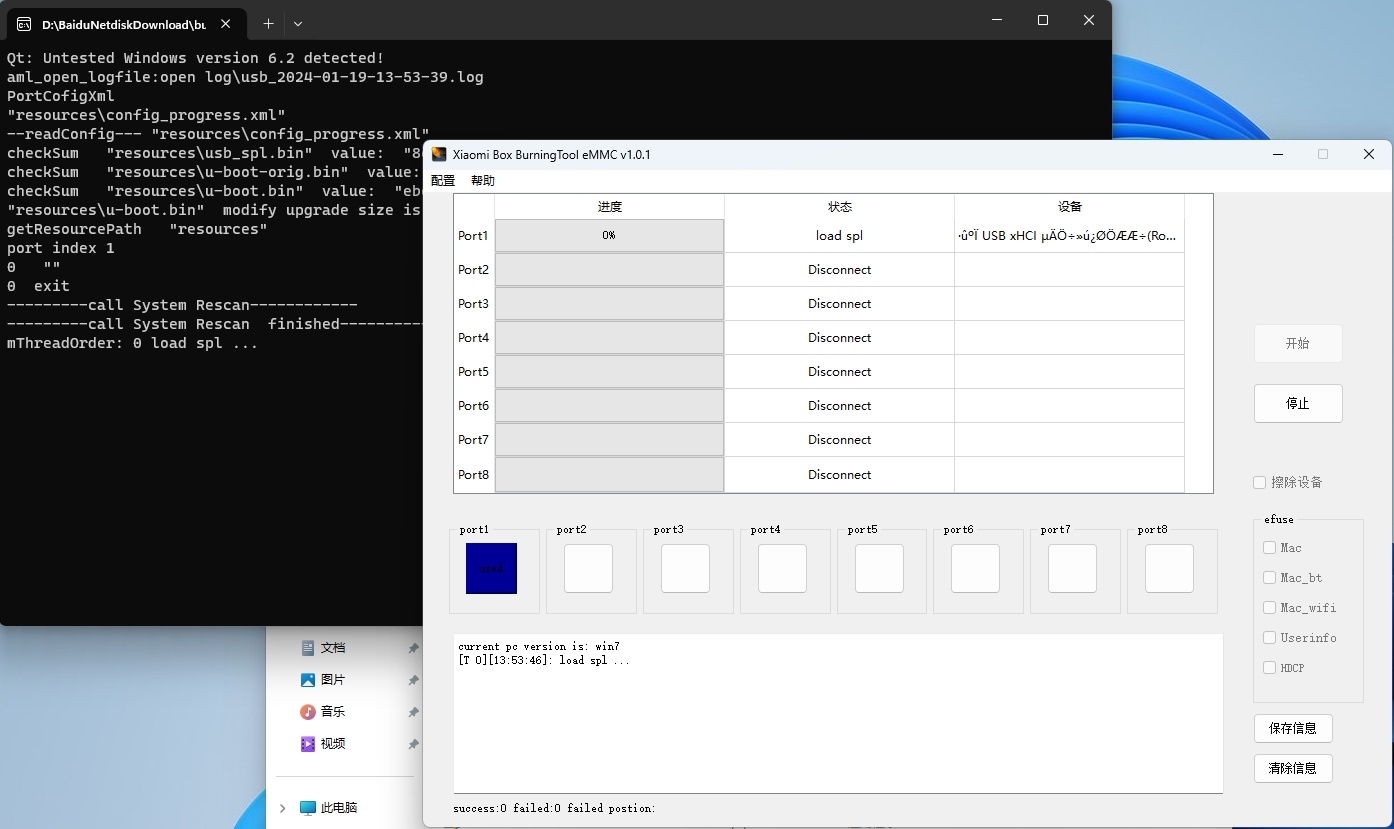Screen dimensions: 1394x829
Task: Click the port4 status box
Action: tap(782, 568)
